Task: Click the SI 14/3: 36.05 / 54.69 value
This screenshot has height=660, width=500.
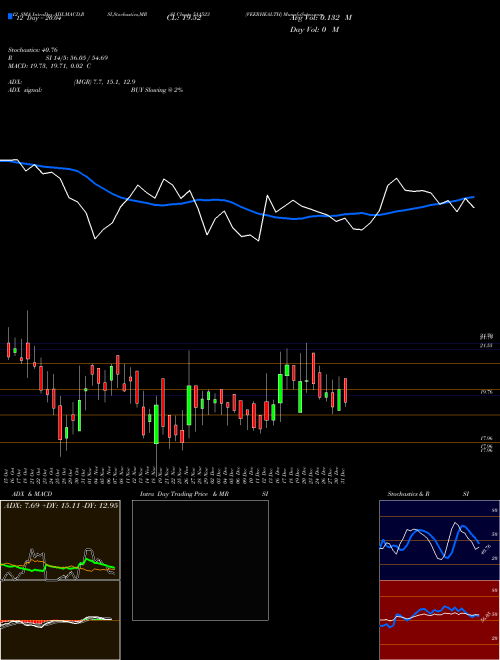Action: [77, 58]
